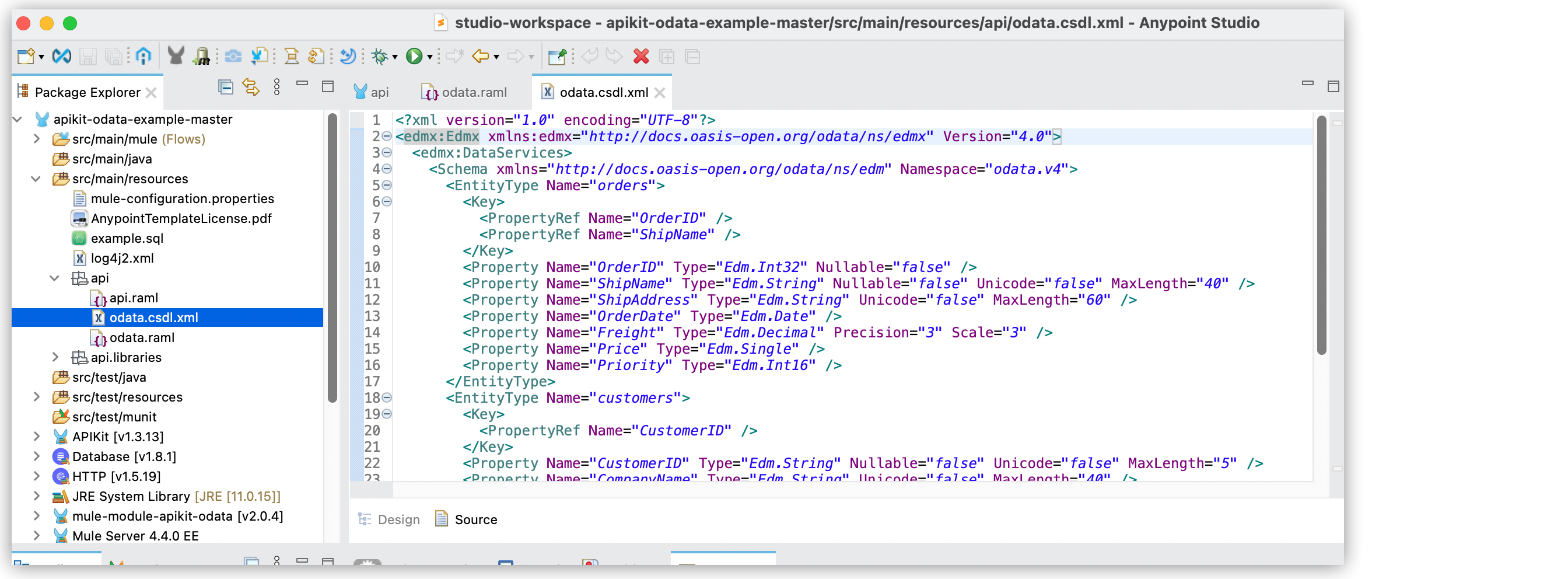Launch Debug with the bug icon
1568x579 pixels.
[380, 57]
